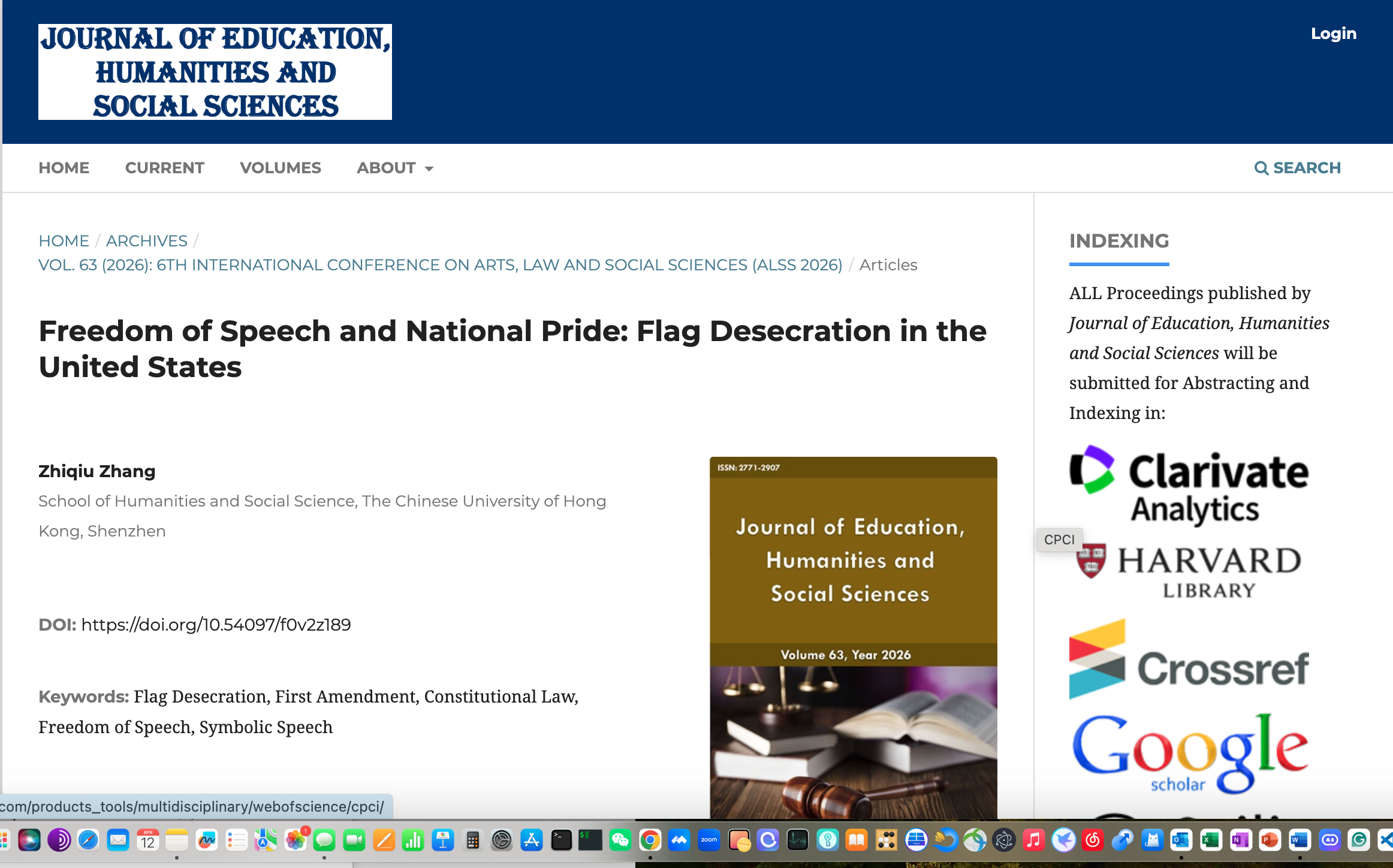The height and width of the screenshot is (868, 1393).
Task: Click the Crossref logo
Action: click(1189, 659)
